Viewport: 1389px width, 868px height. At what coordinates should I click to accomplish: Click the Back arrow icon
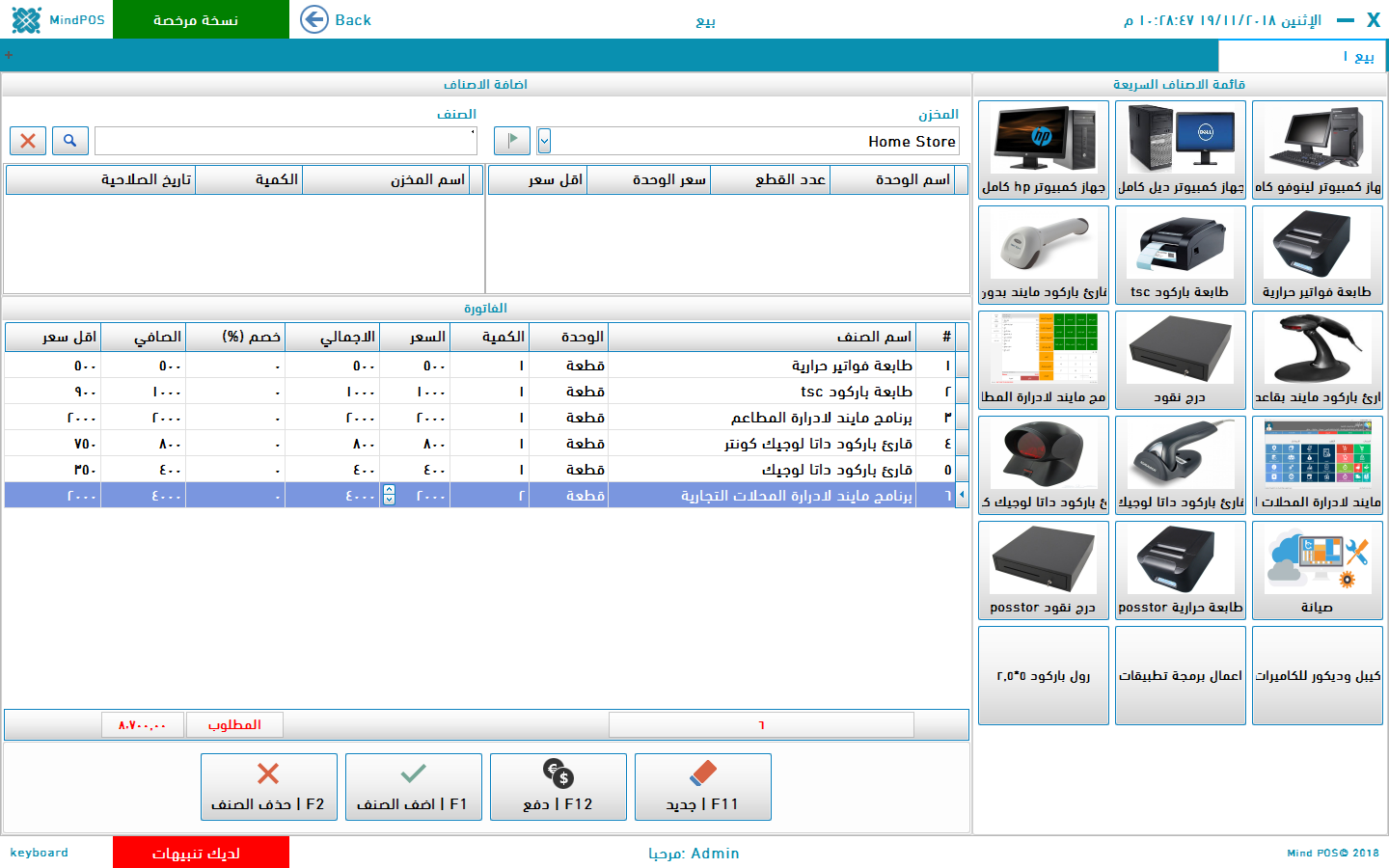pos(314,19)
